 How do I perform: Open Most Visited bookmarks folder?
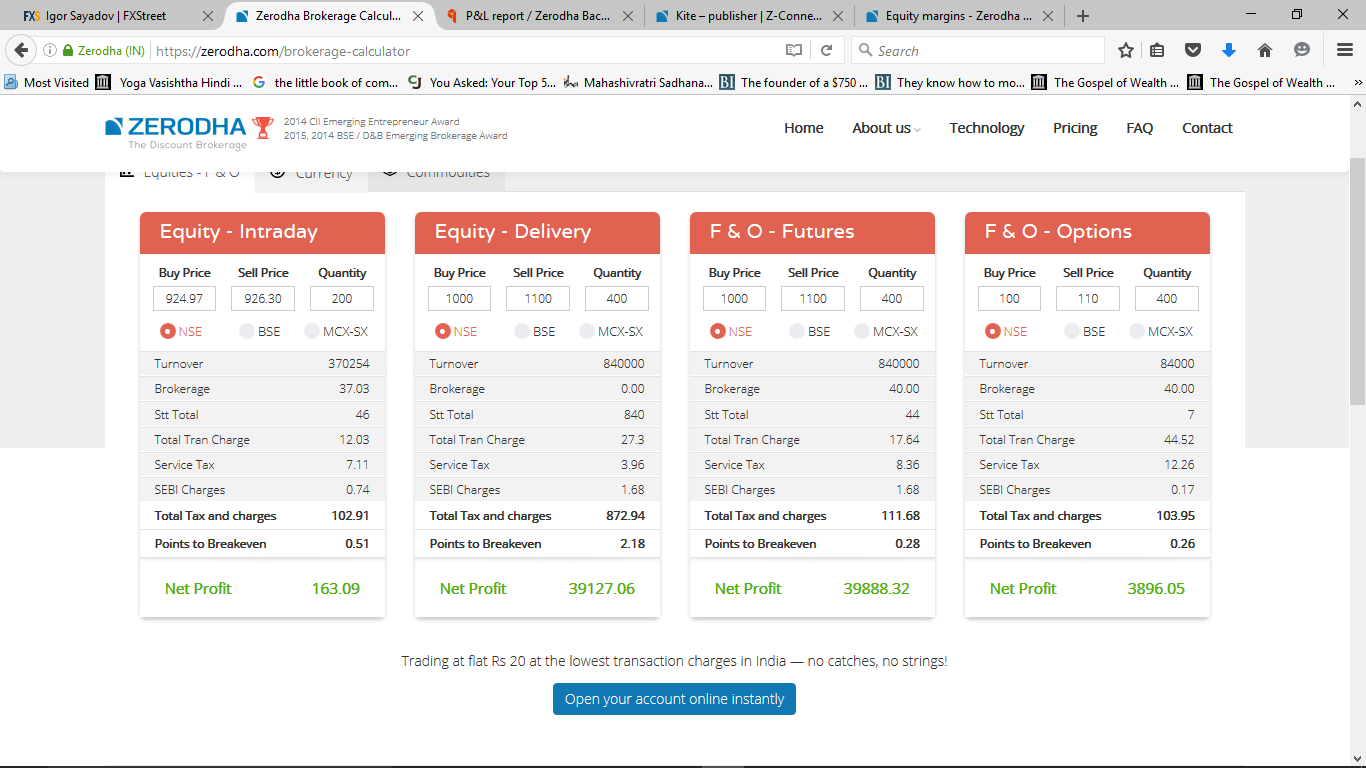[47, 83]
